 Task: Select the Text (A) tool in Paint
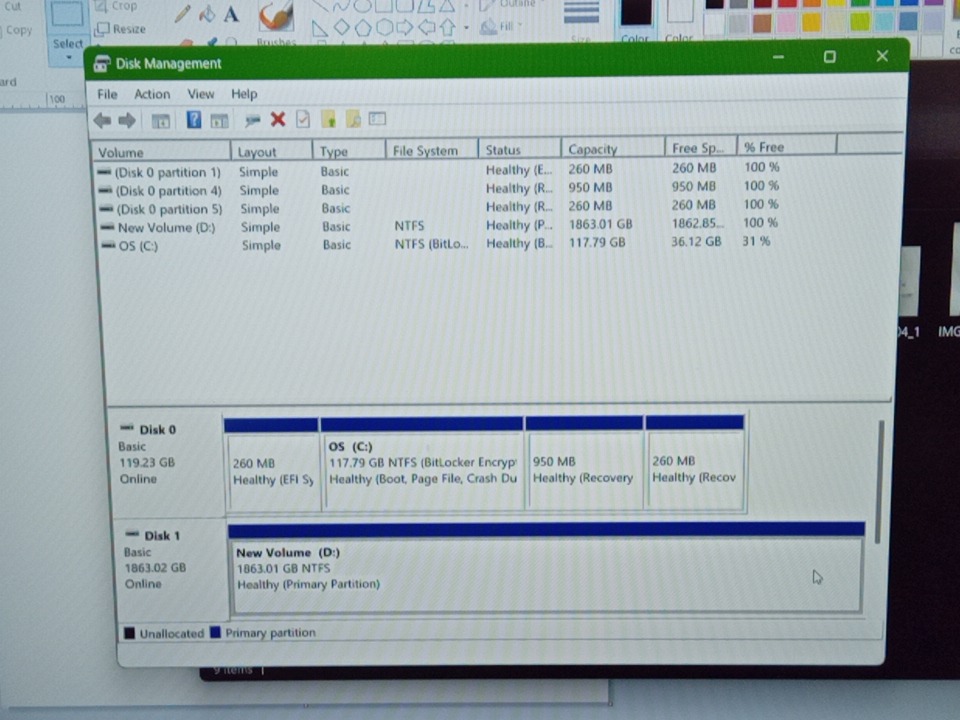(231, 13)
